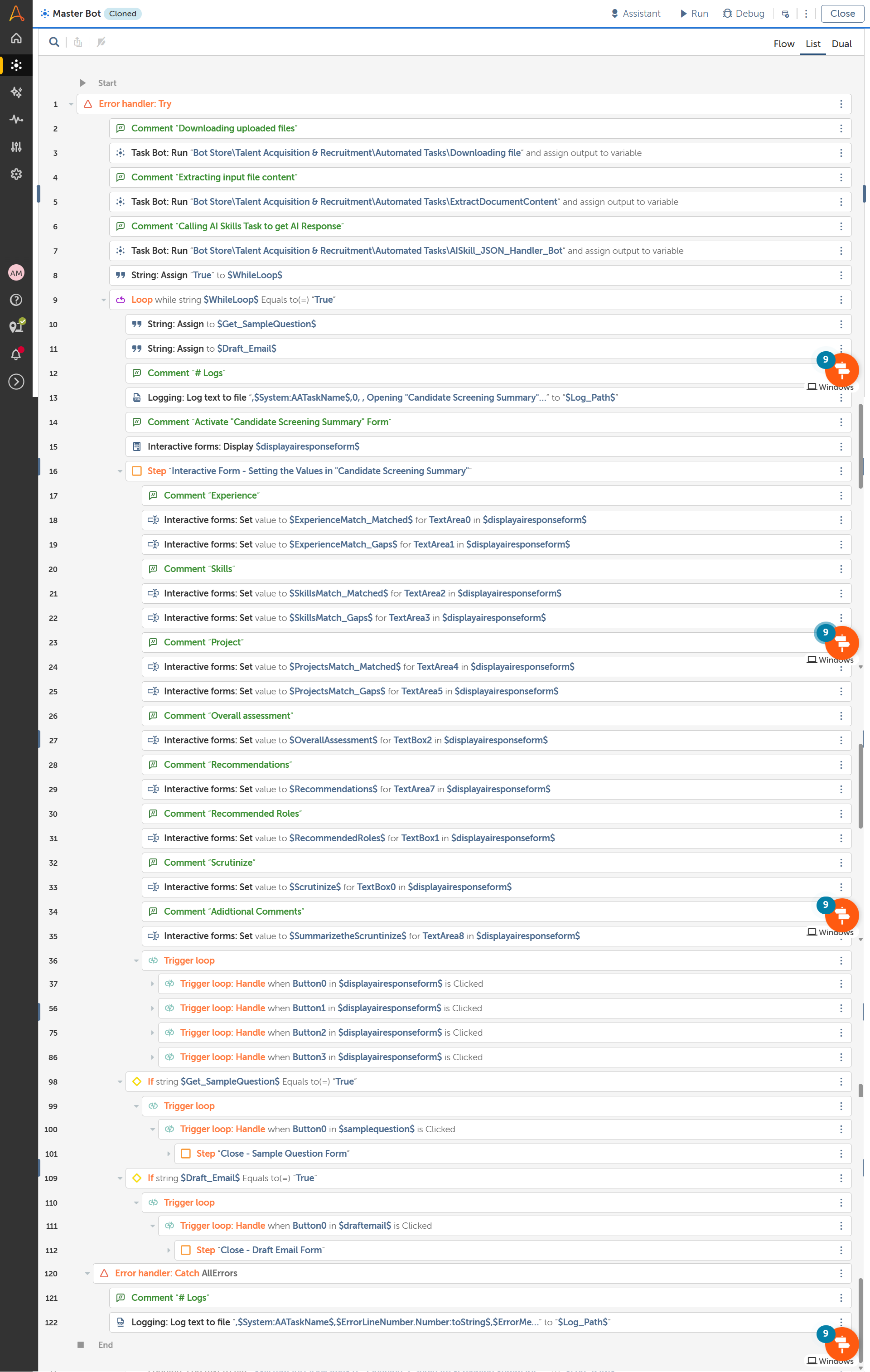Switch to Dual view tab
This screenshot has width=870, height=1372.
[x=841, y=44]
